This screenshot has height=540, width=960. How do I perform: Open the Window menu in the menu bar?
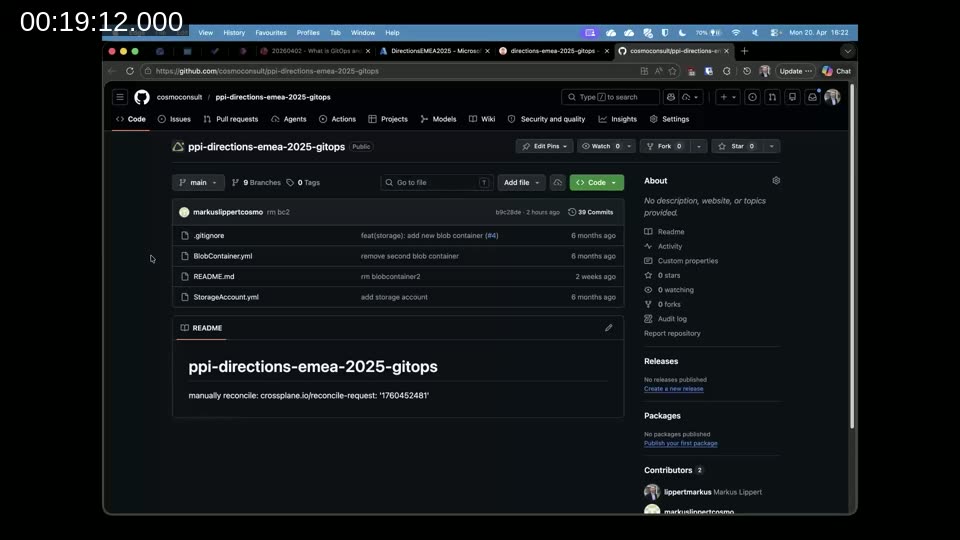point(362,32)
